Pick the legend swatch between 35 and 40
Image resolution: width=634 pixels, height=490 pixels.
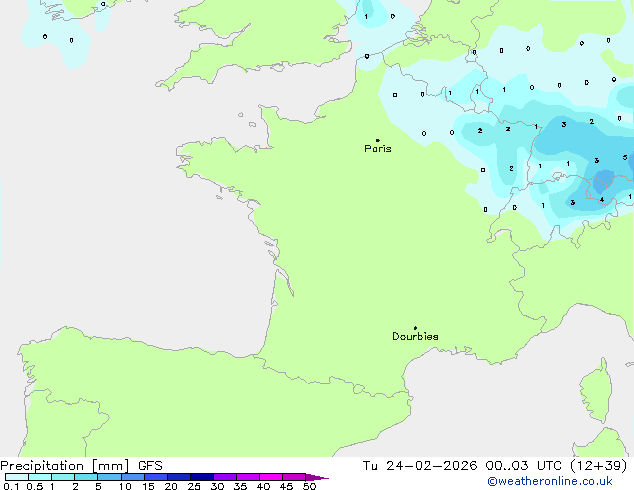click(x=247, y=477)
